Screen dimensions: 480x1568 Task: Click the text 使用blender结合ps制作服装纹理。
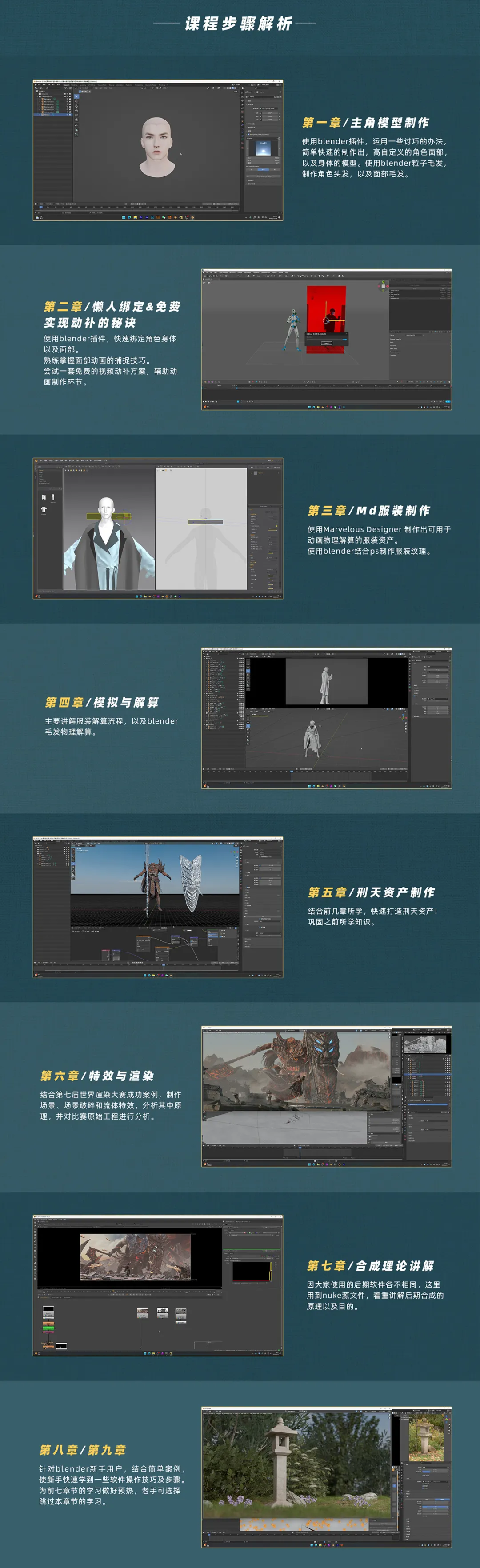[x=371, y=552]
